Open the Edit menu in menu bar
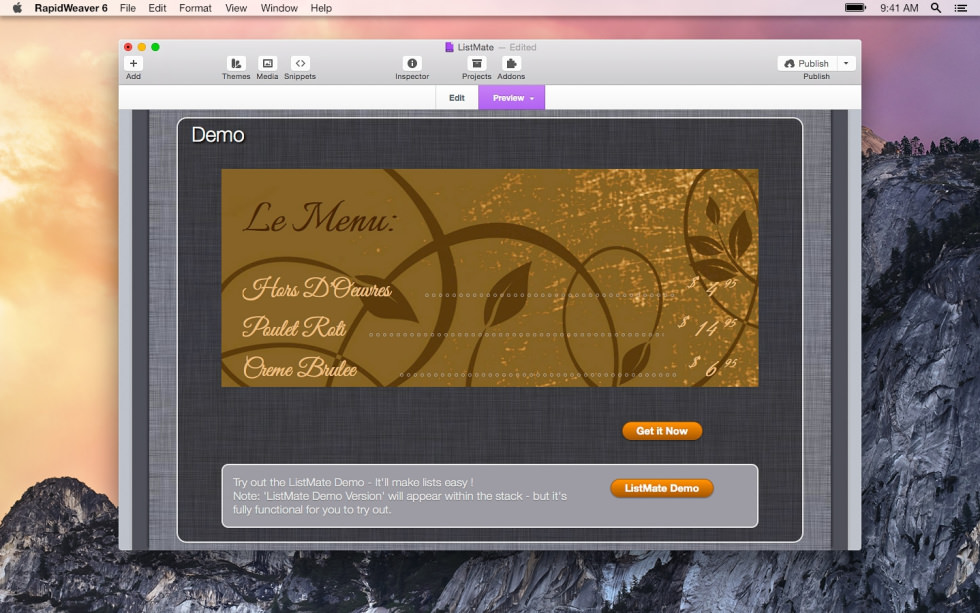The width and height of the screenshot is (980, 613). (157, 8)
